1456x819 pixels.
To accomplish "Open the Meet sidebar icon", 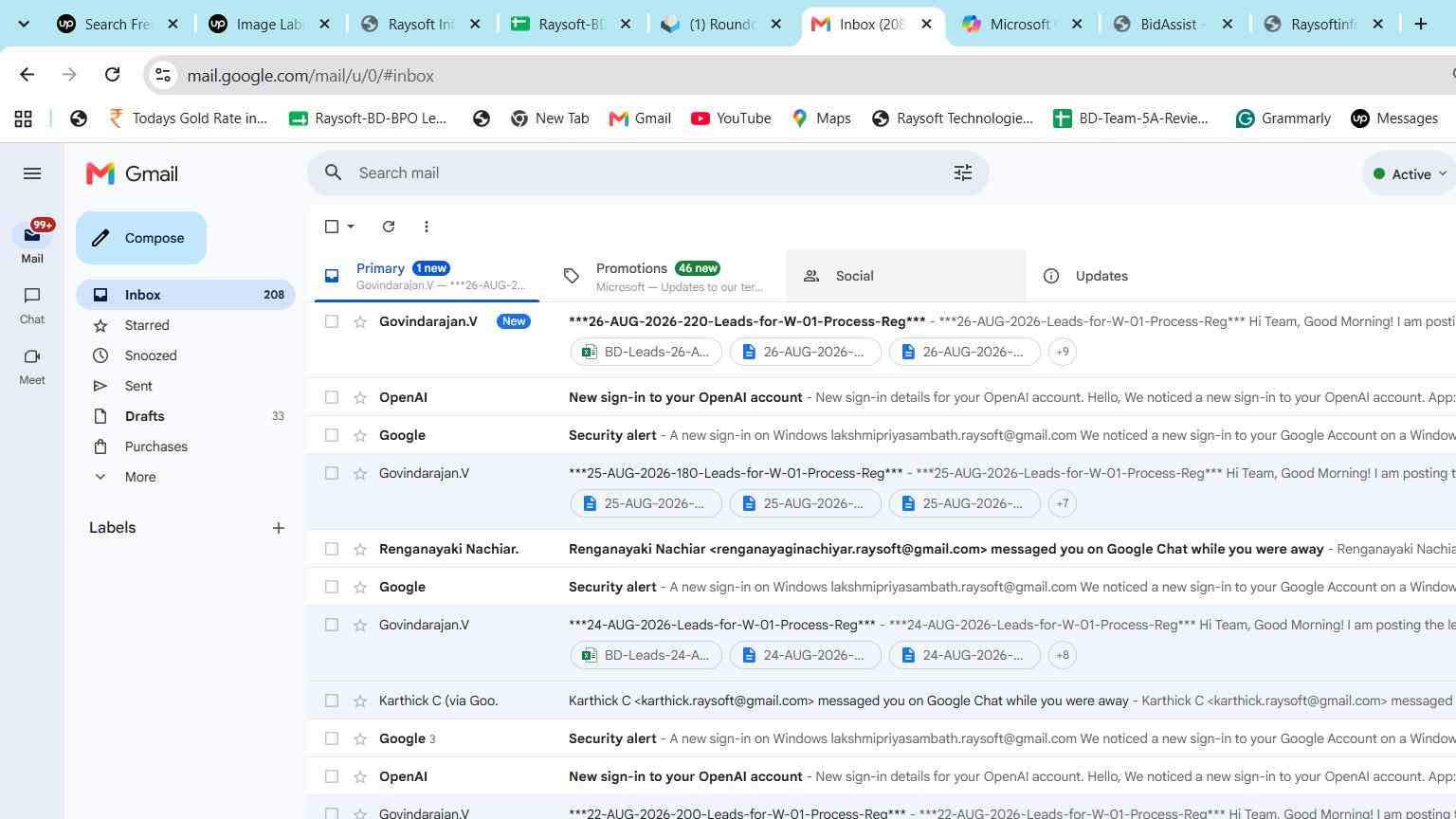I will (32, 367).
